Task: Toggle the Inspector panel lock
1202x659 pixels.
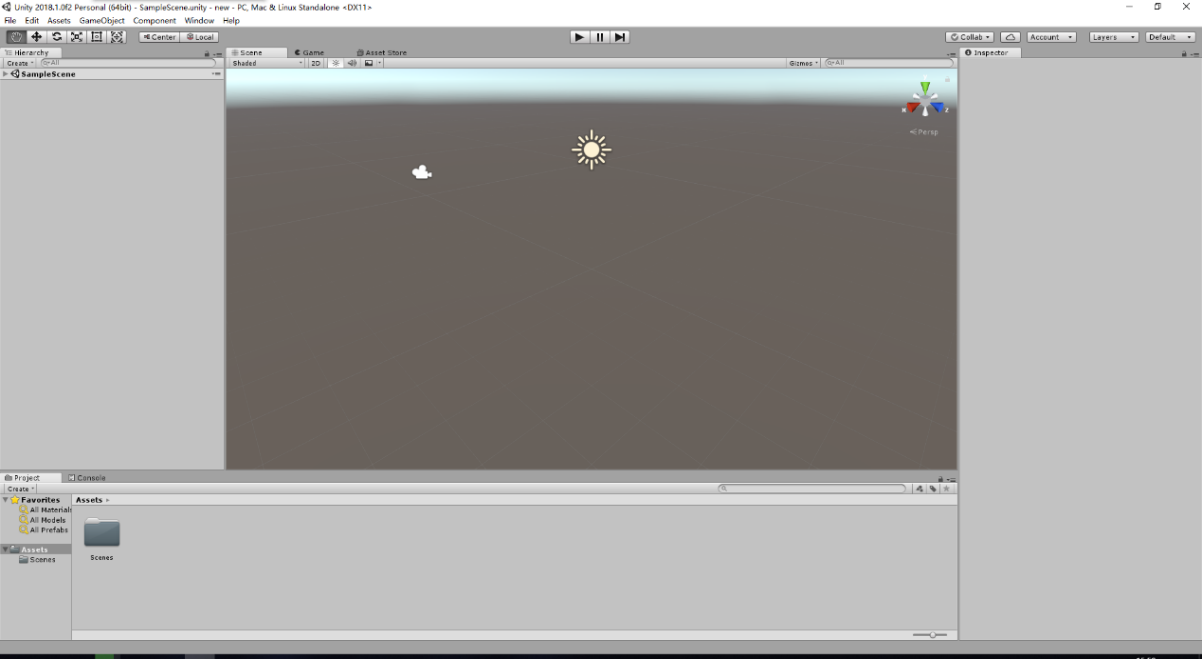Action: tap(1184, 54)
